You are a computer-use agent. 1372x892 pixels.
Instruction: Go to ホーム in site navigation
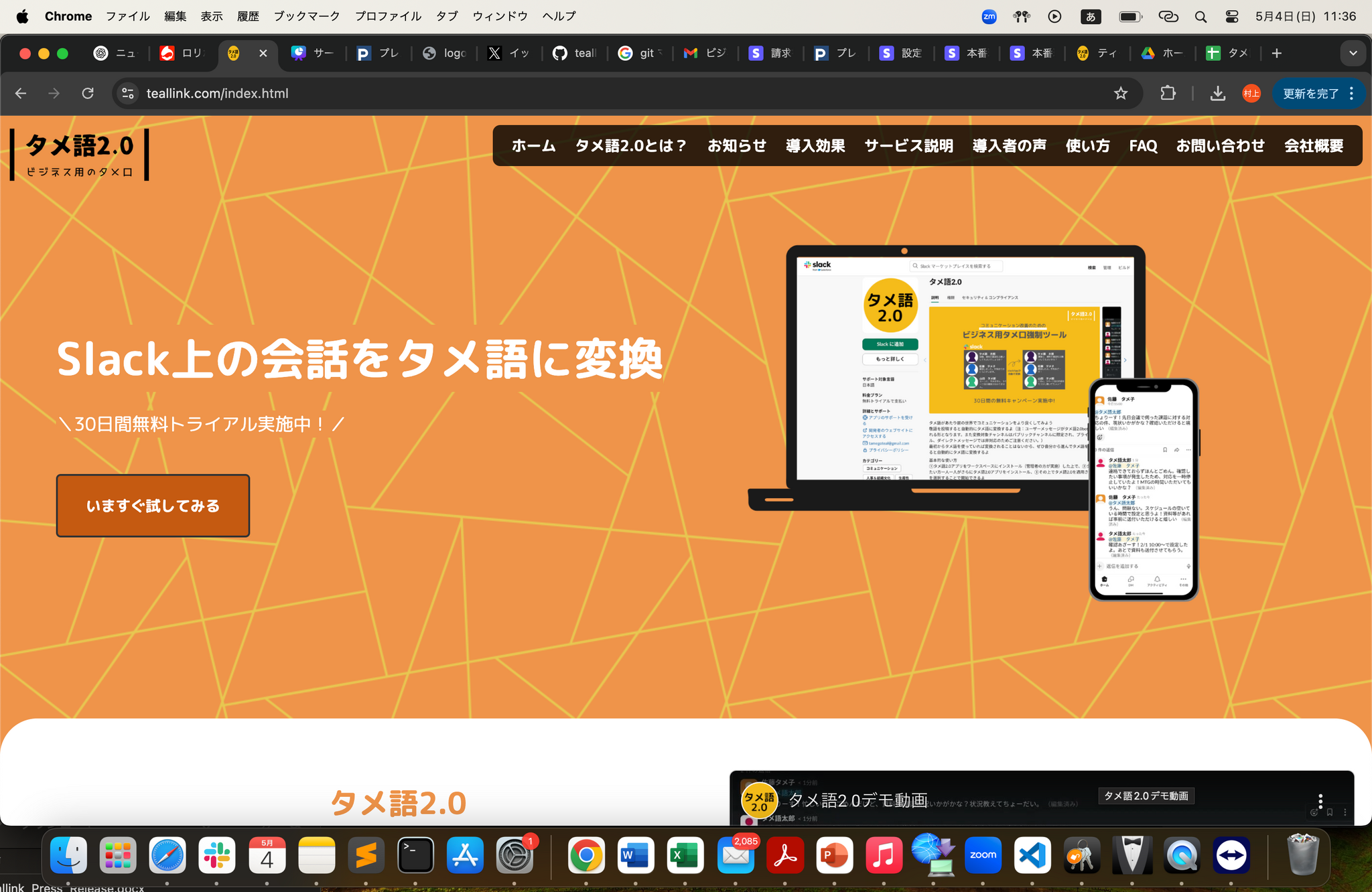point(534,146)
